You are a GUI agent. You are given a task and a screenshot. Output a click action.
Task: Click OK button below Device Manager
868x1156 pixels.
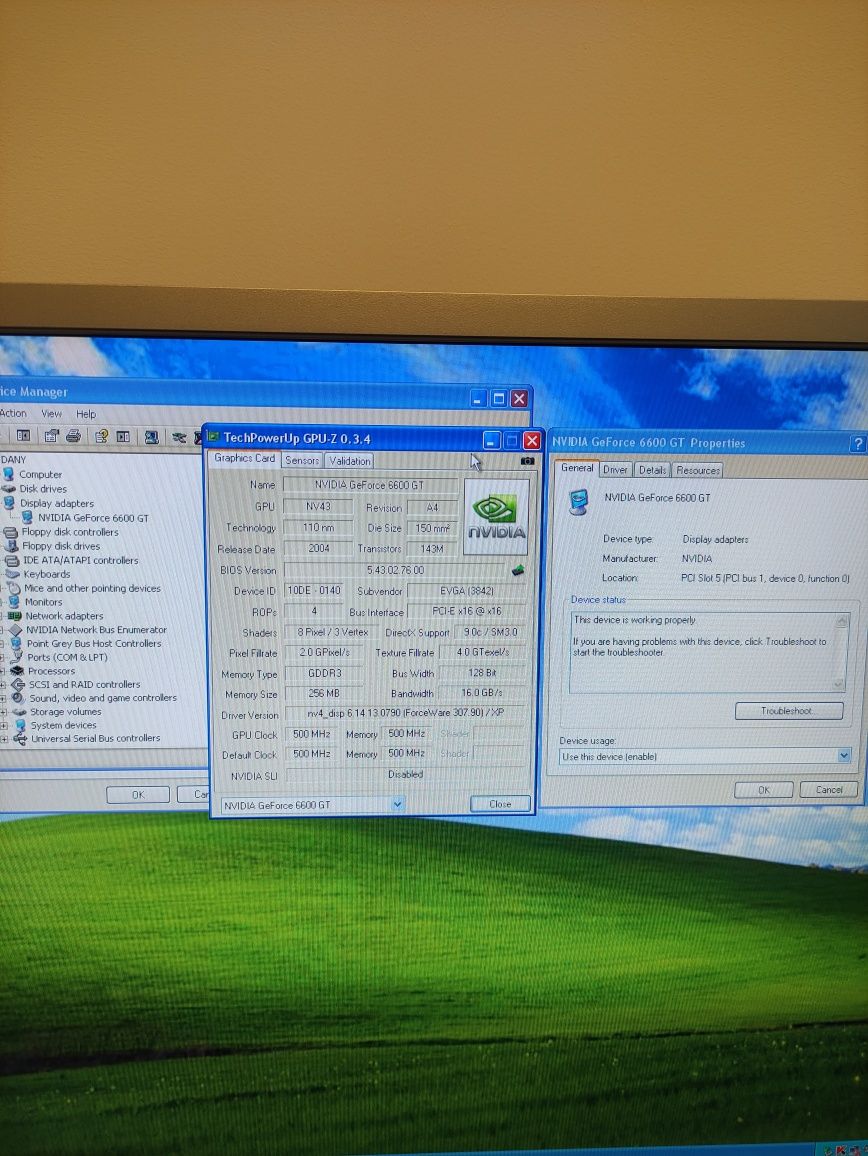tap(138, 795)
